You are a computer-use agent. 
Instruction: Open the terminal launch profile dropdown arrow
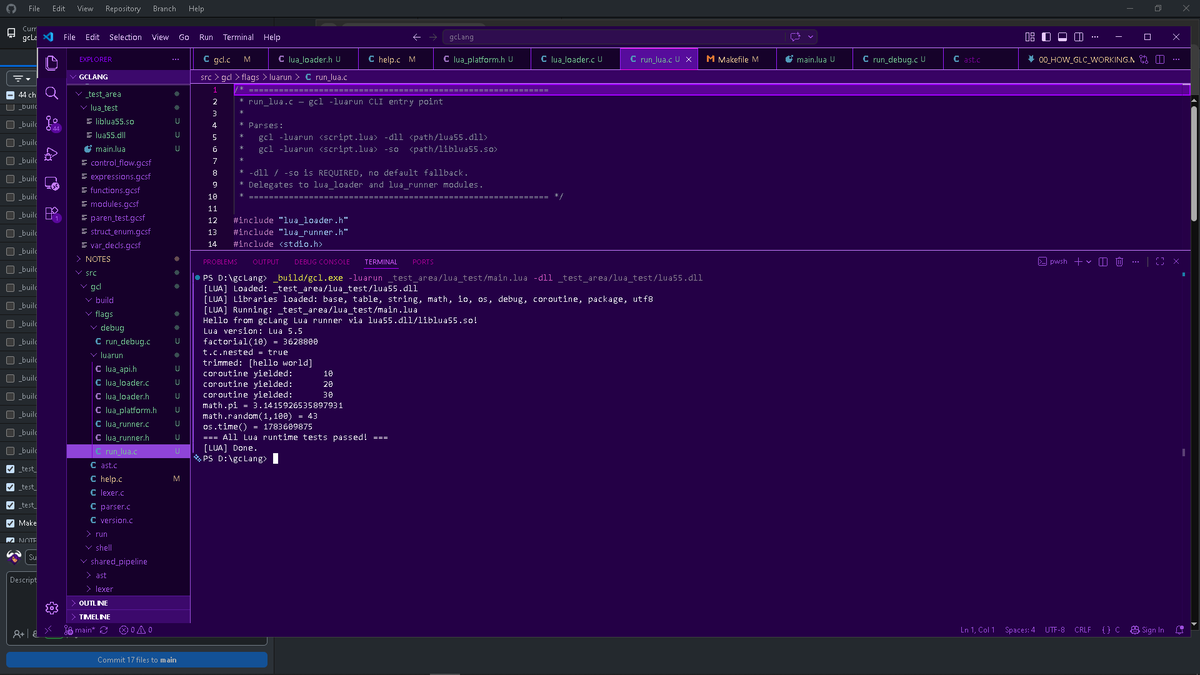pyautogui.click(x=1089, y=262)
